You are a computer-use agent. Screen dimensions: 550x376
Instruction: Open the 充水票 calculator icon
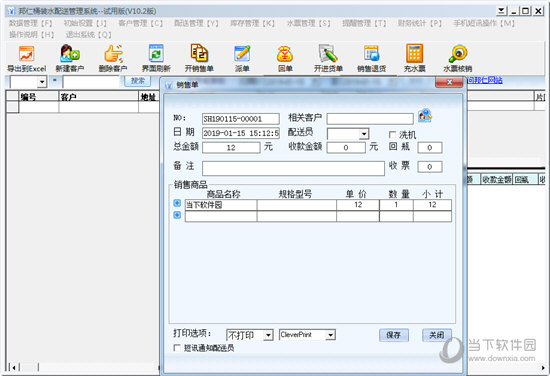pos(414,58)
